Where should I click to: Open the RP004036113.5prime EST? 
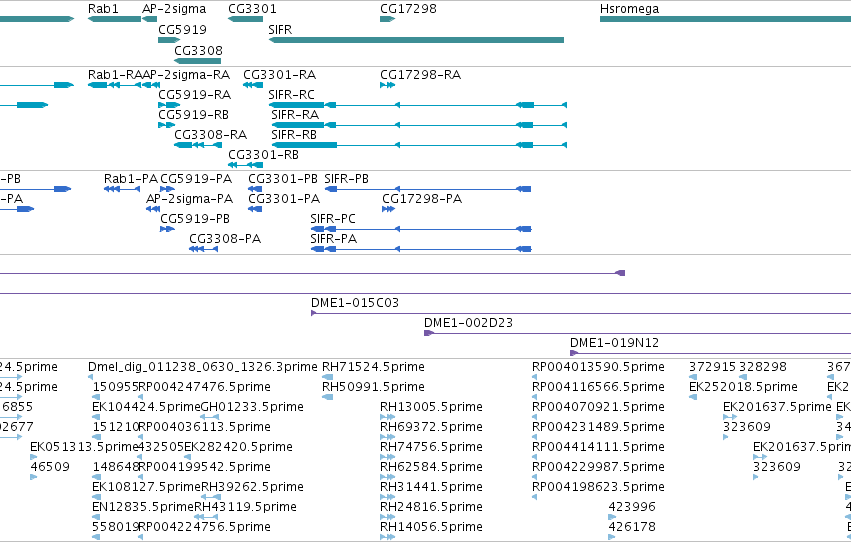click(x=141, y=437)
